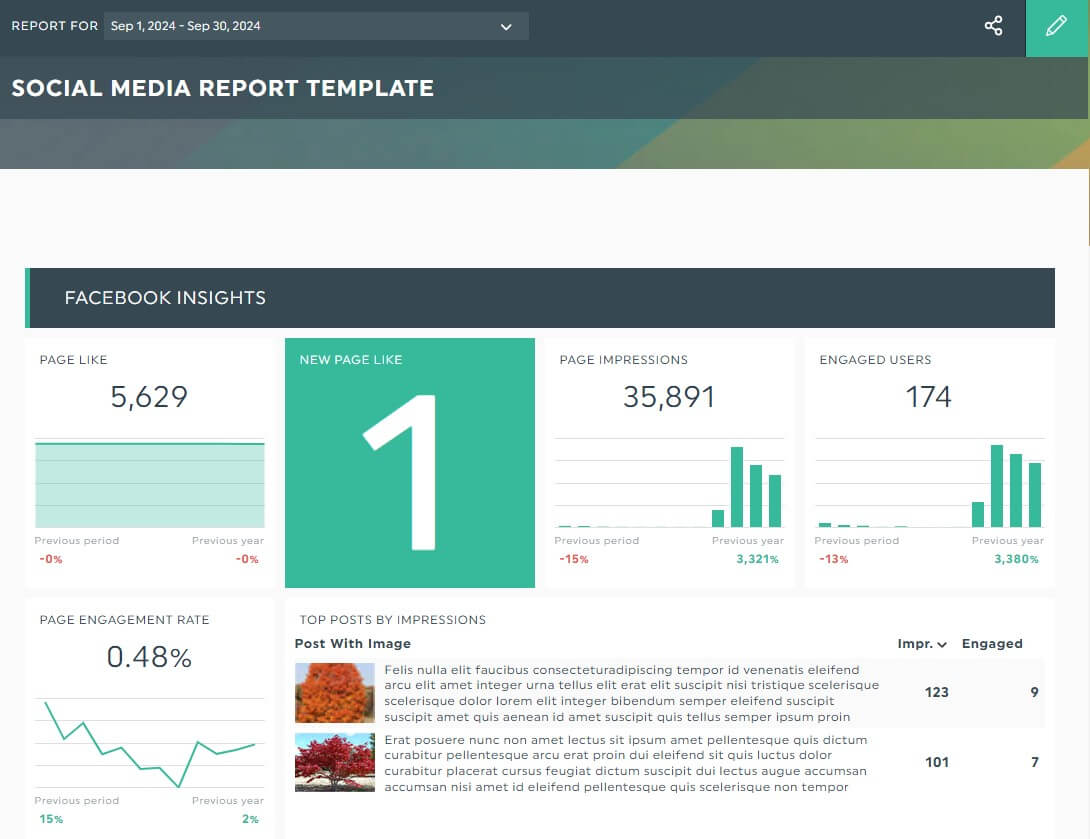
Task: Click the date range dropdown chevron
Action: coord(506,27)
